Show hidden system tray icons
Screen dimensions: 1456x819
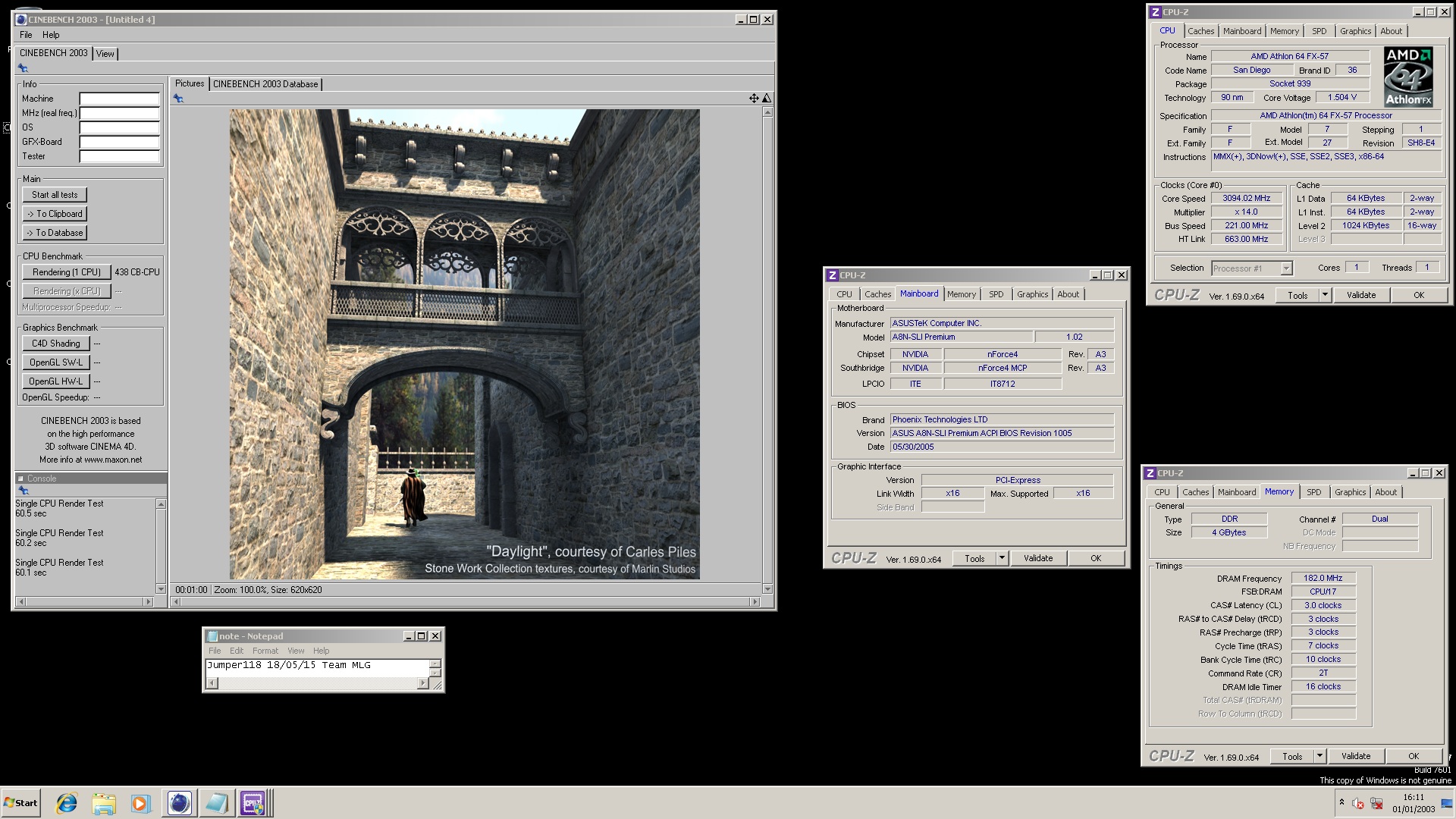pos(1341,802)
